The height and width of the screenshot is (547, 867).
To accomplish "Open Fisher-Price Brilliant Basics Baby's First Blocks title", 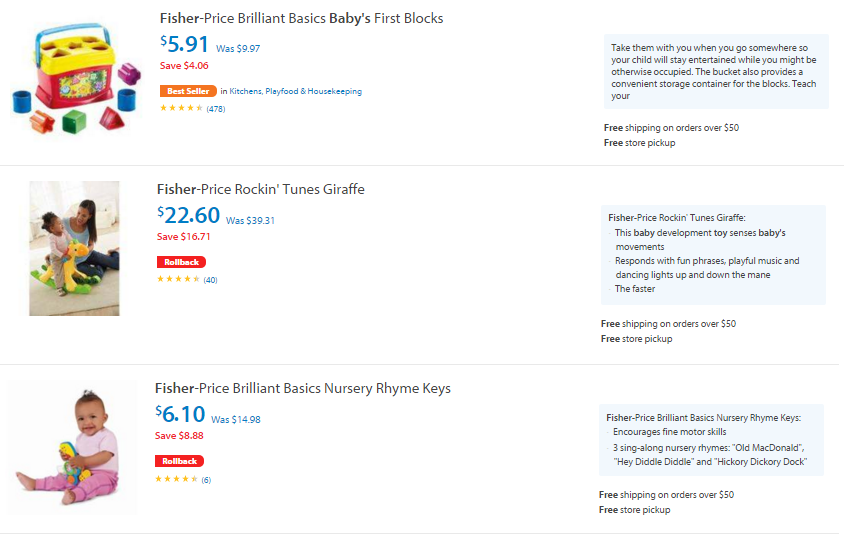I will [301, 18].
